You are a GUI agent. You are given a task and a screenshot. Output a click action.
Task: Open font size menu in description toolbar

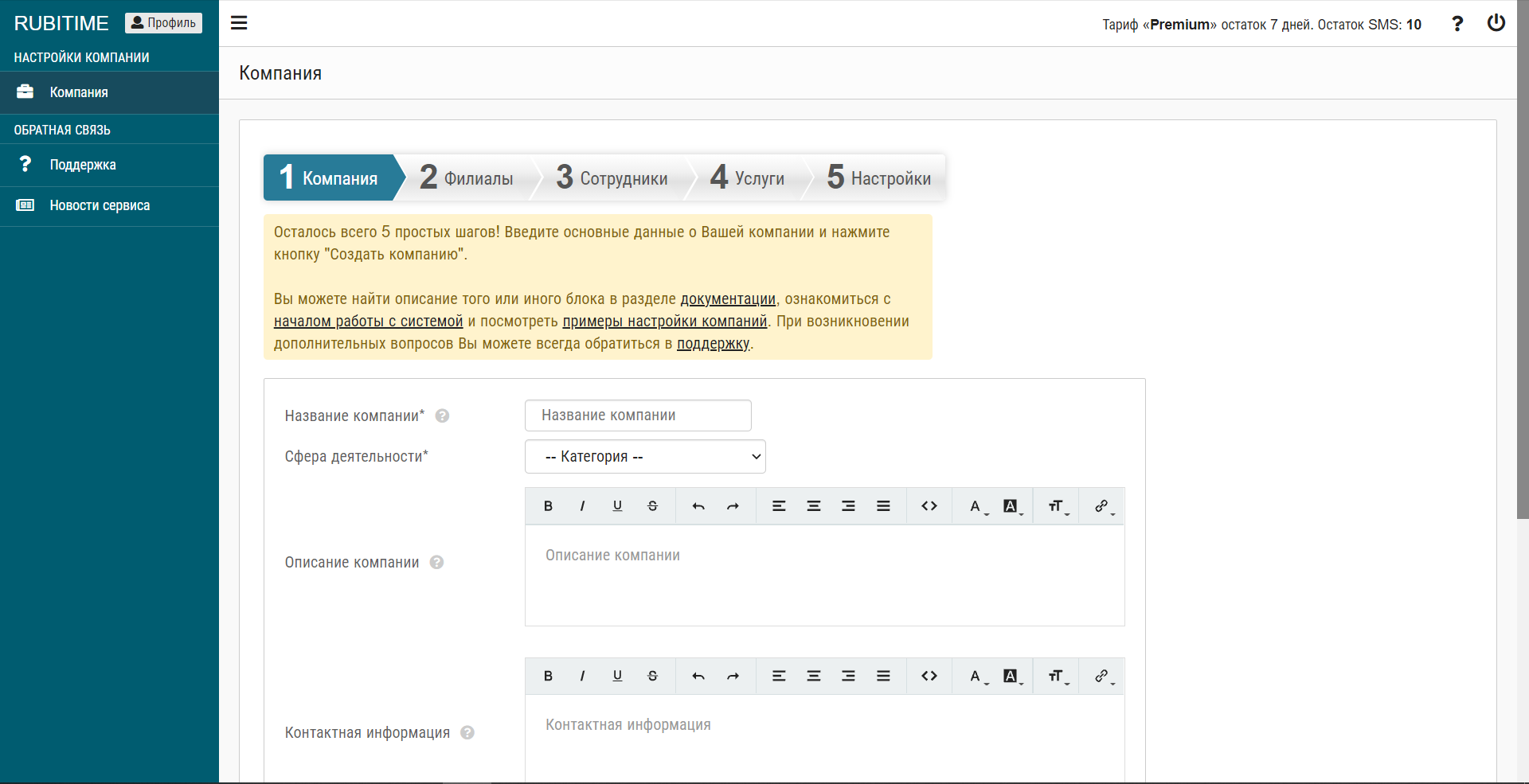tap(1058, 506)
